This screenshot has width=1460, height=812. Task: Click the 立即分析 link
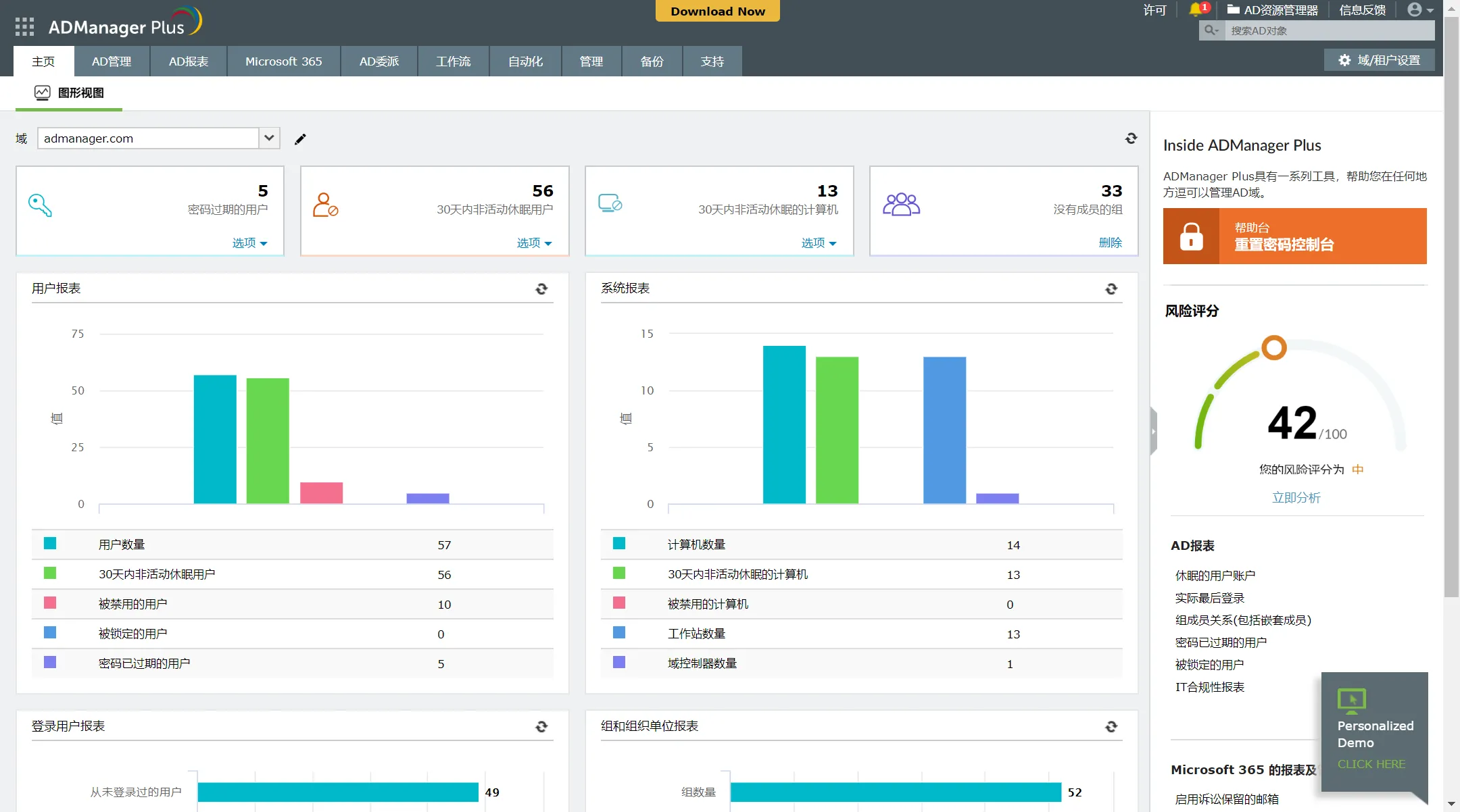[x=1296, y=498]
